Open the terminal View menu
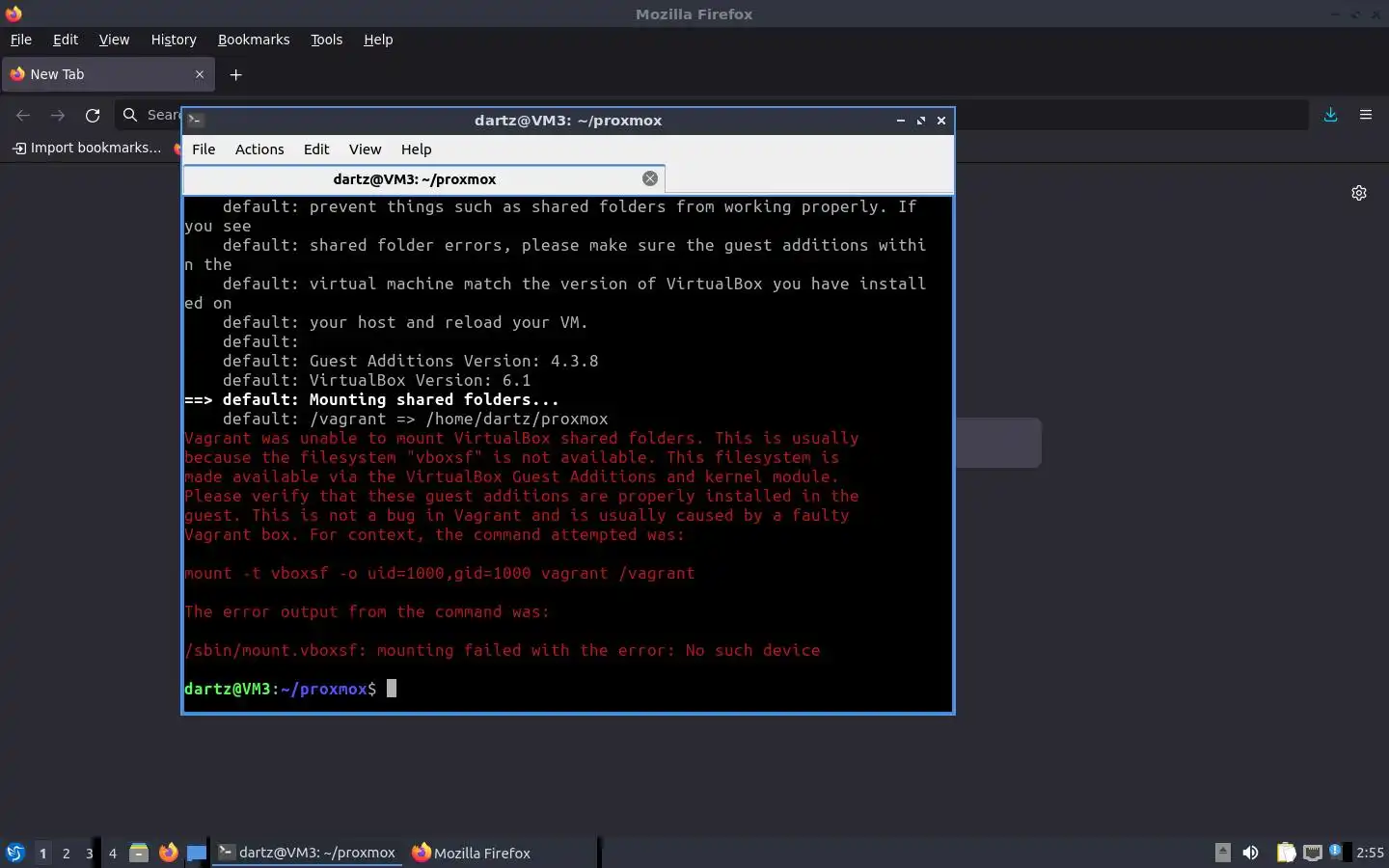The image size is (1389, 868). pos(365,149)
